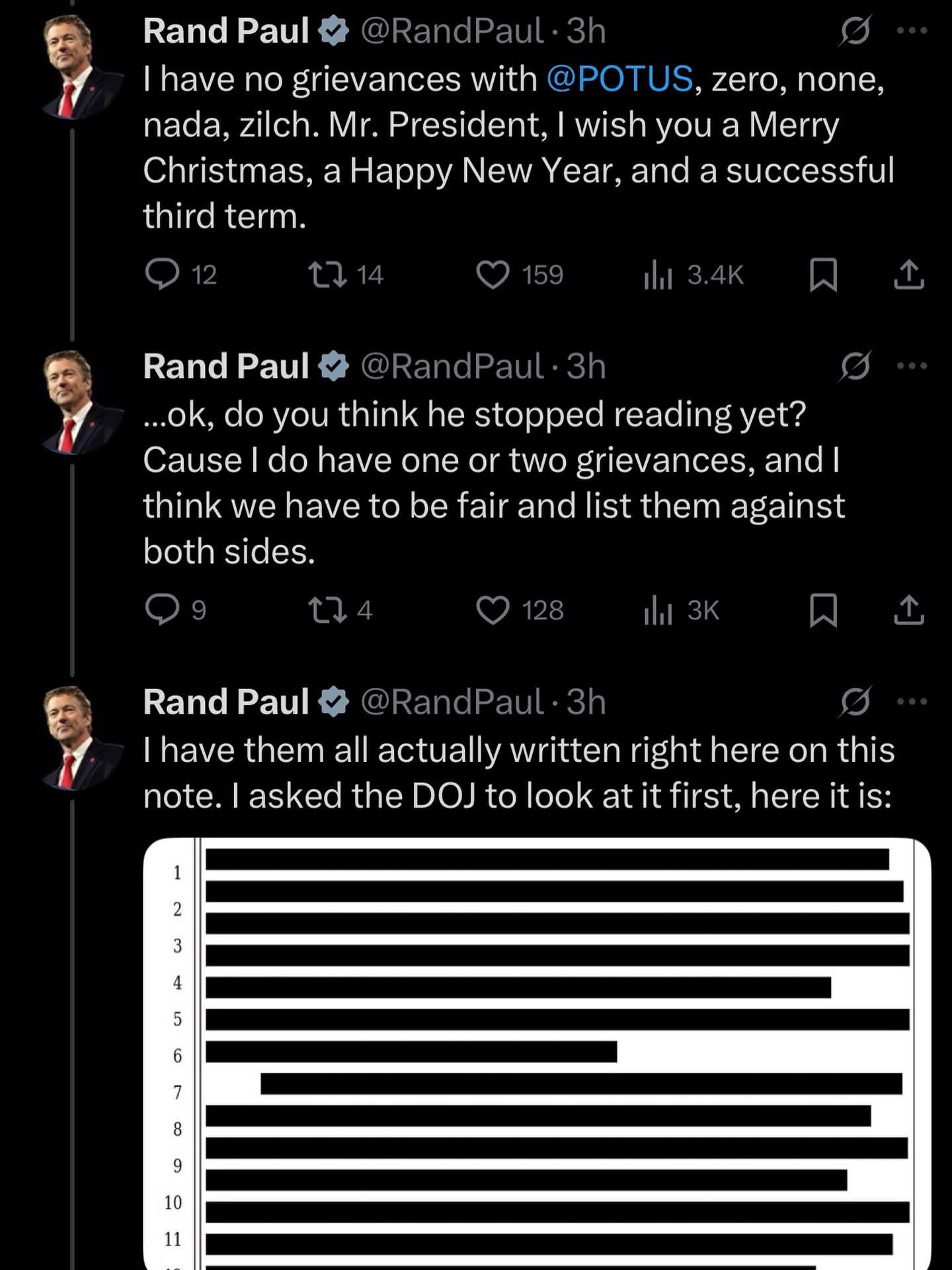This screenshot has height=1270, width=952.
Task: Click the Grok icon on first tweet
Action: coord(855,30)
